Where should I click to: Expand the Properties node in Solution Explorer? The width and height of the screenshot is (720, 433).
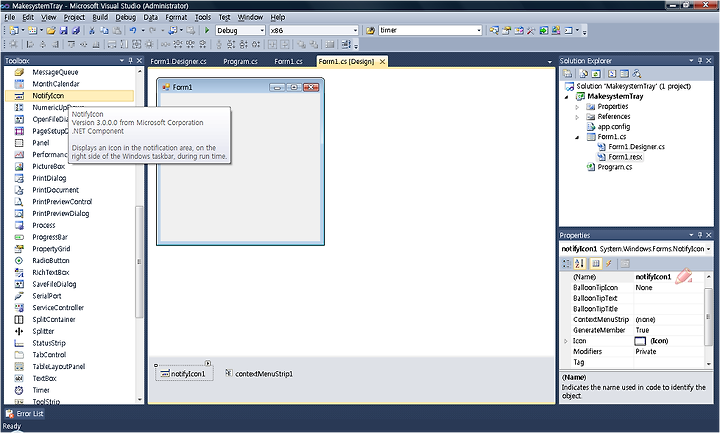pos(577,107)
